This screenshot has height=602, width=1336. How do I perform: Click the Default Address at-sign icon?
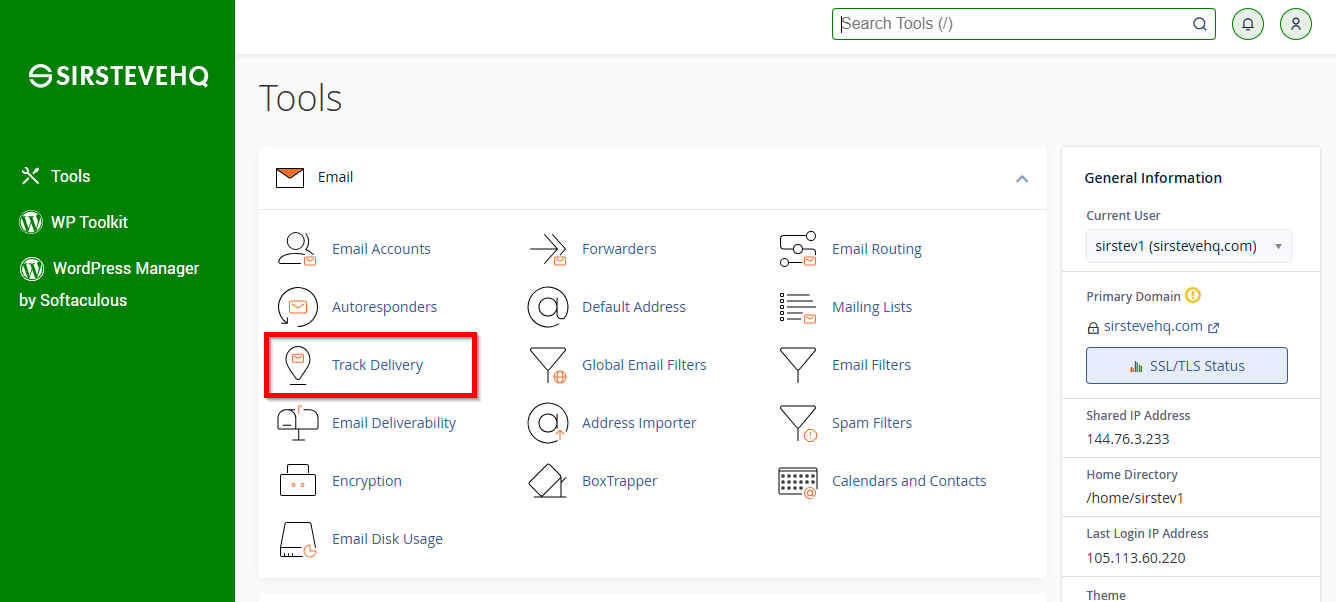click(547, 307)
